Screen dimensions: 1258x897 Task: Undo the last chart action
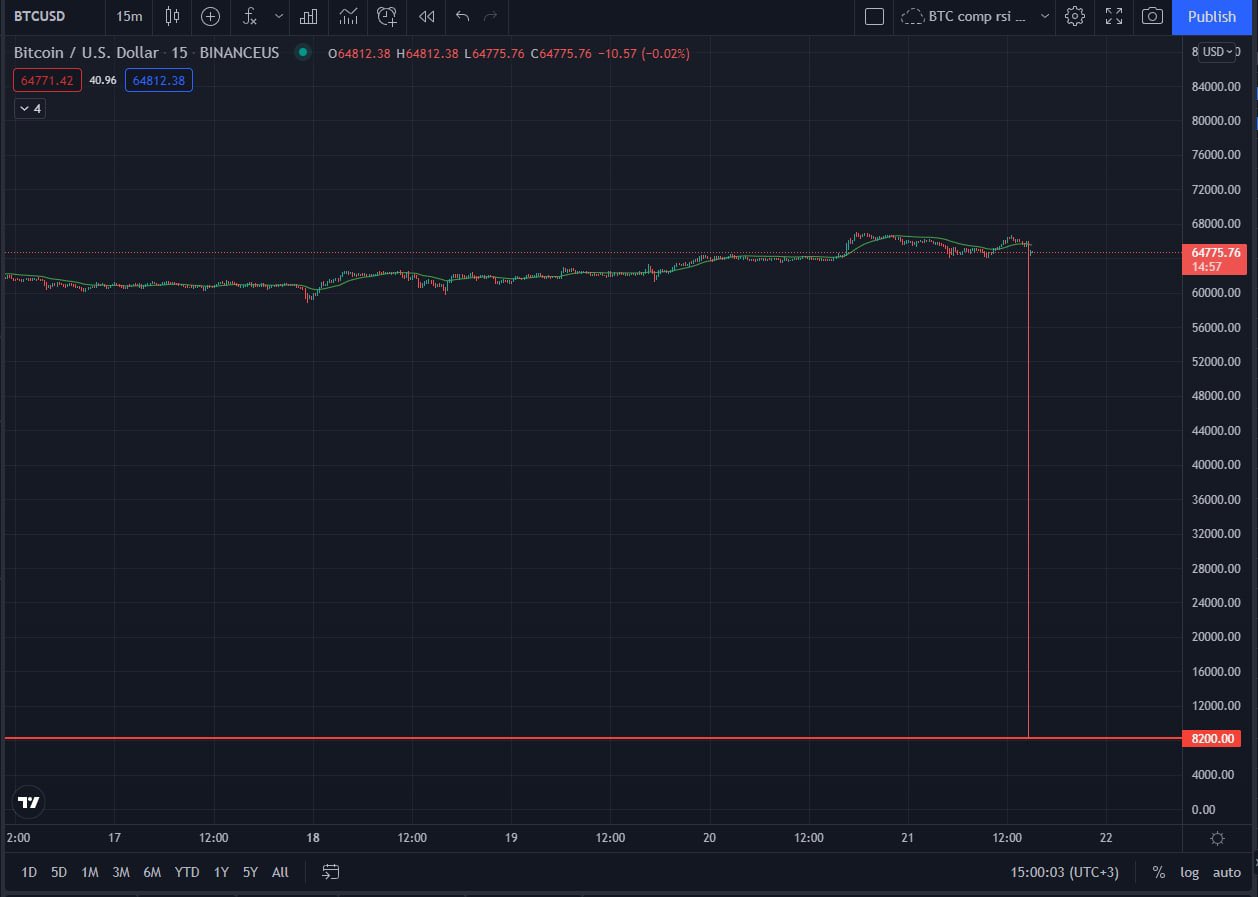pyautogui.click(x=462, y=16)
